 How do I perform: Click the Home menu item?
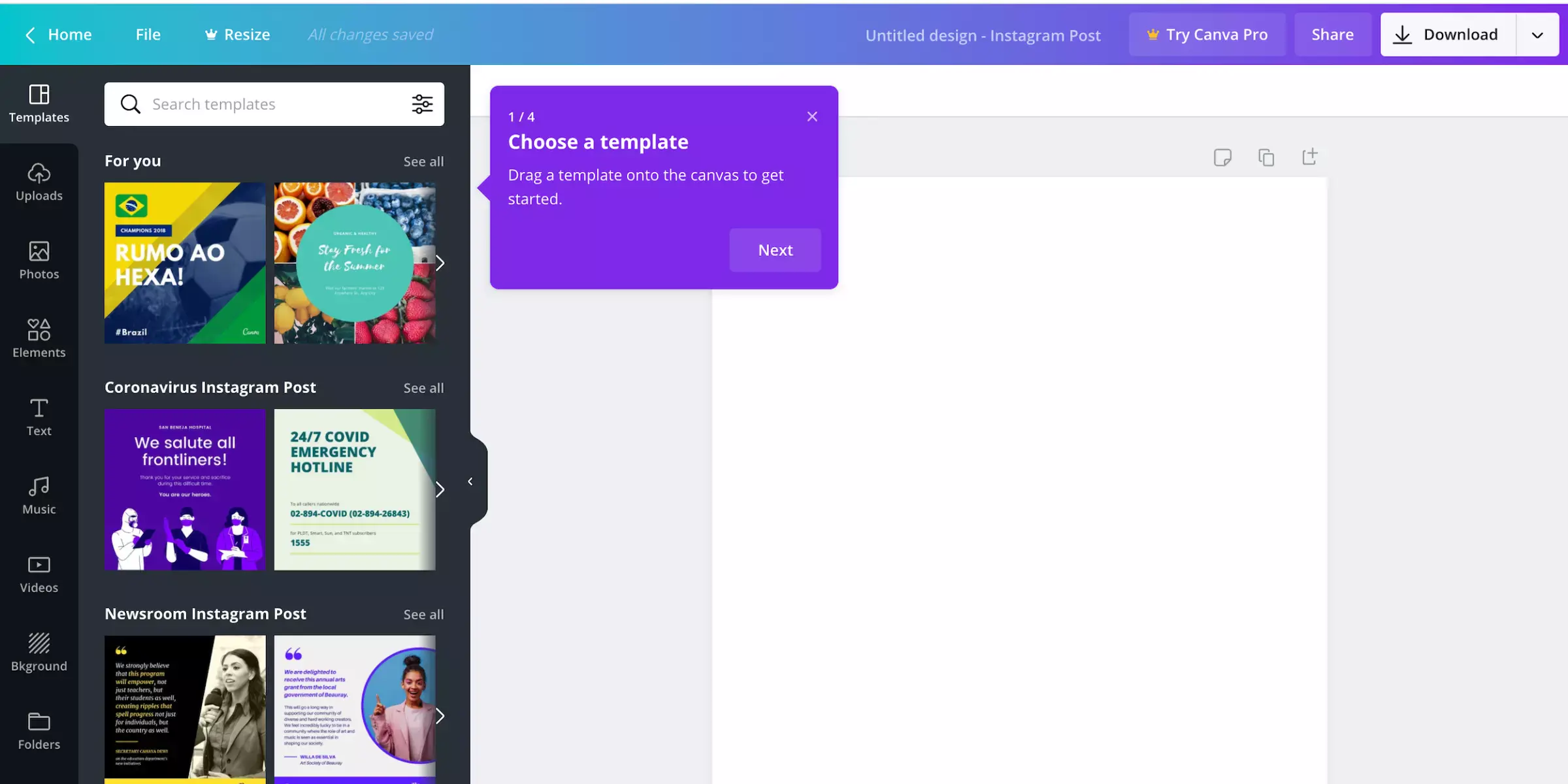coord(69,34)
